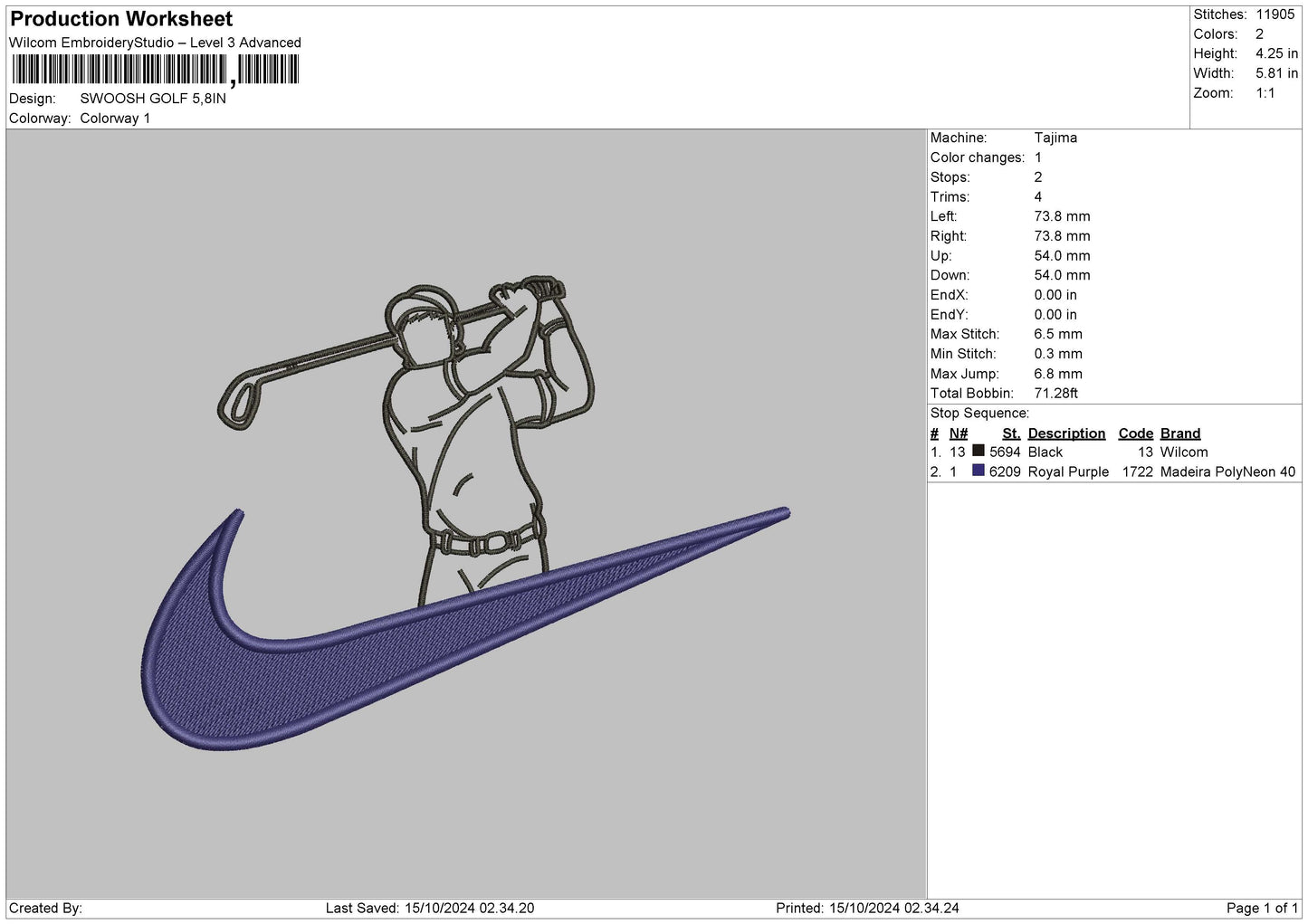Screen dimensions: 1308x924
Task: Click the Colors value '2'
Action: click(1259, 34)
